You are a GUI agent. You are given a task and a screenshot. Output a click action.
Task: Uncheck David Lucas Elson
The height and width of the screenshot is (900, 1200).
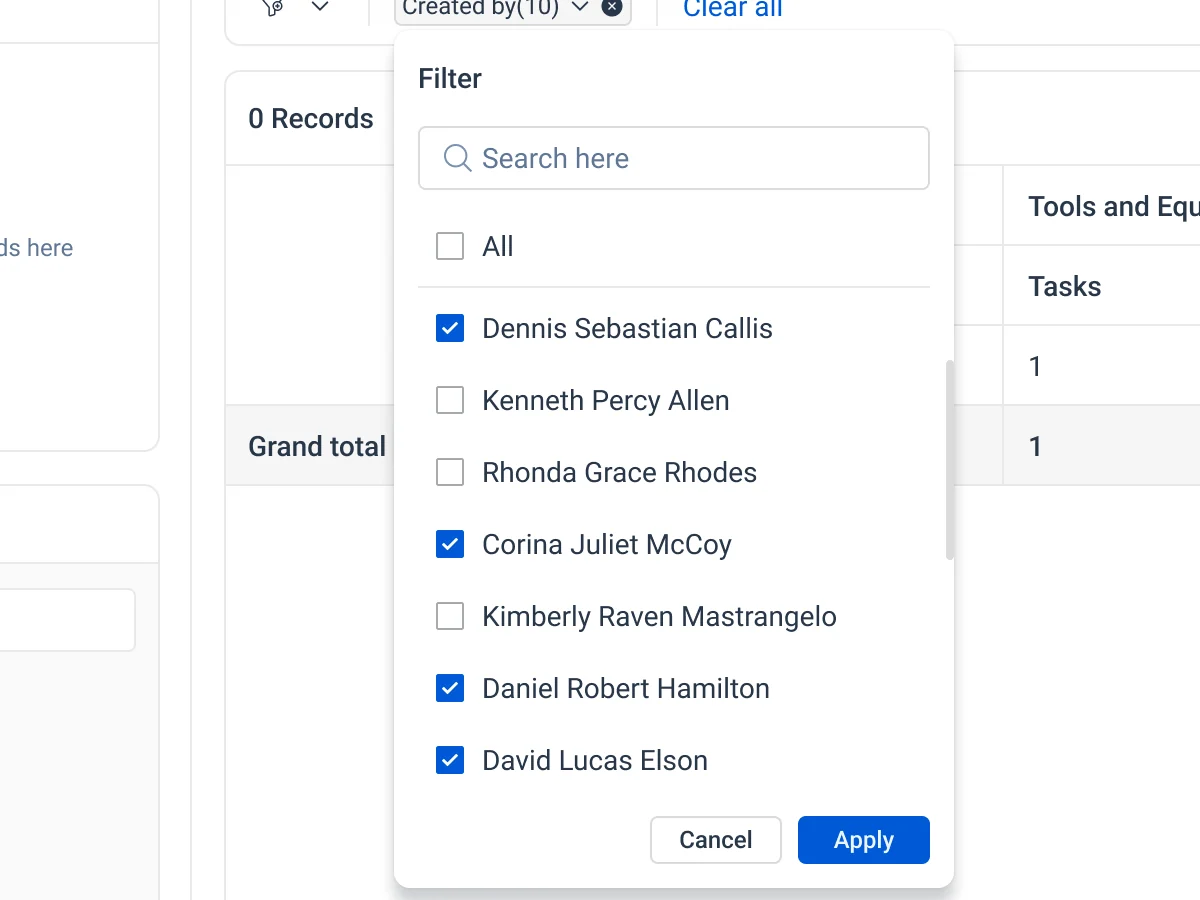450,760
